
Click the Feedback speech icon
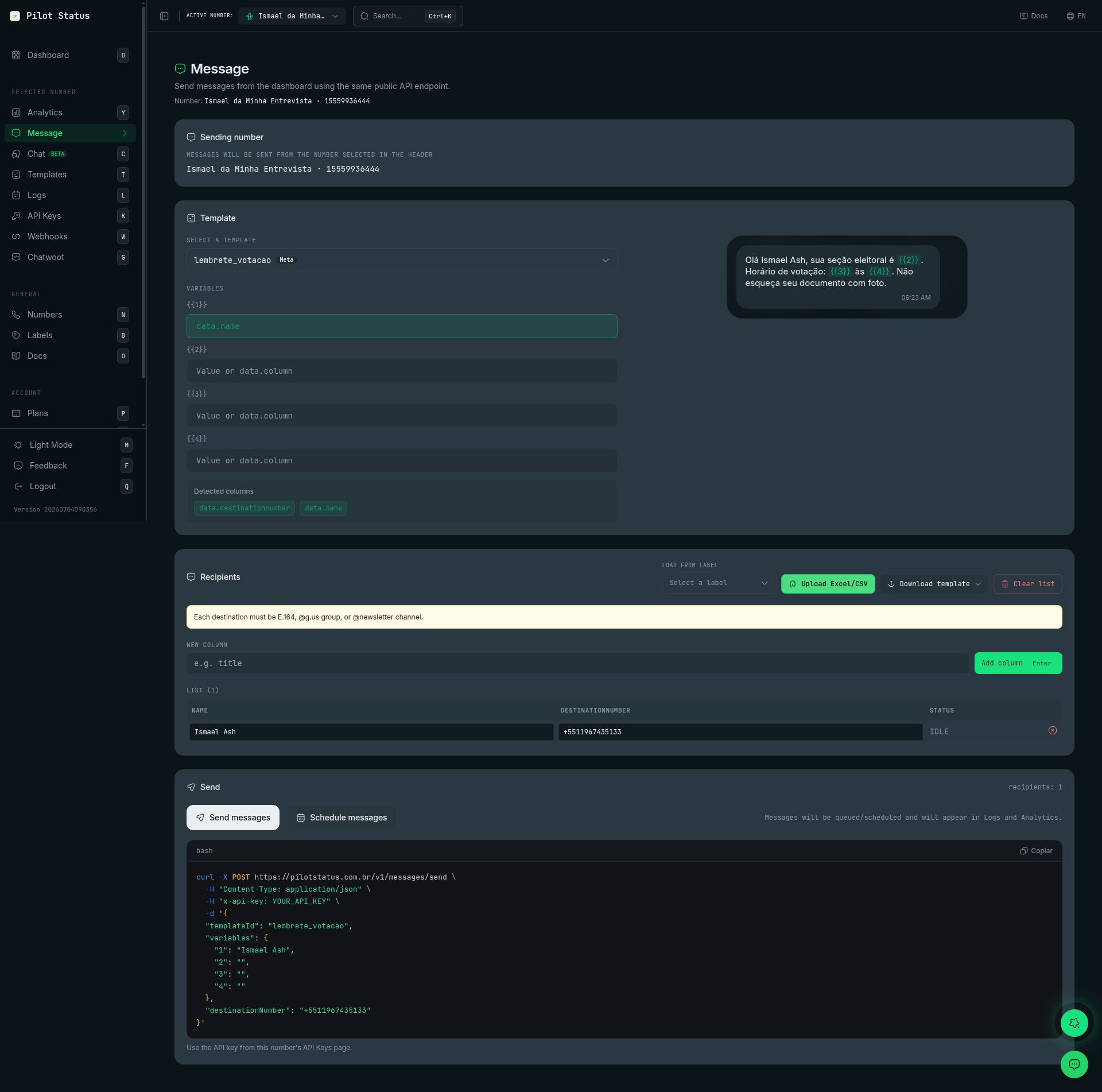point(18,466)
